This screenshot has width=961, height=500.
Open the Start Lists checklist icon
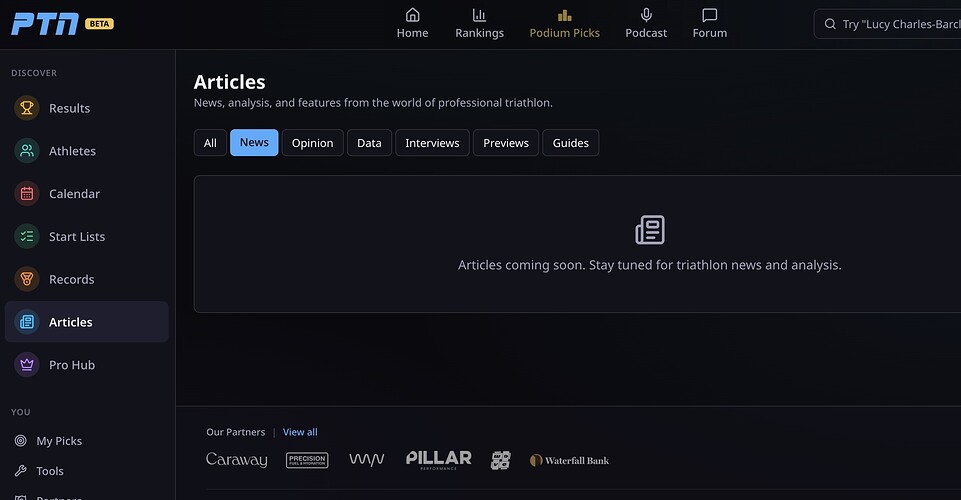click(x=27, y=237)
